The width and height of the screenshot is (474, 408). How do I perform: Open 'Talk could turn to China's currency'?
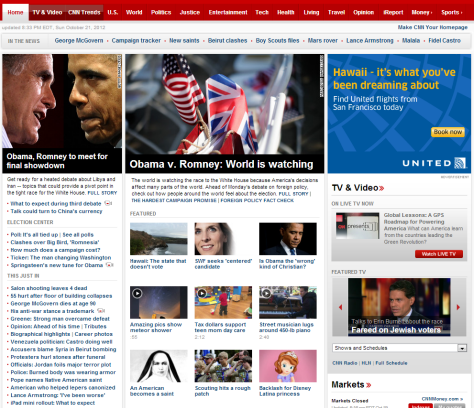pos(56,211)
